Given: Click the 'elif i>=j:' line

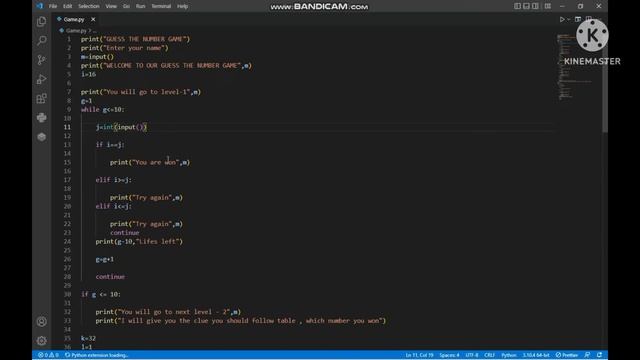Looking at the screenshot, I should [x=113, y=180].
